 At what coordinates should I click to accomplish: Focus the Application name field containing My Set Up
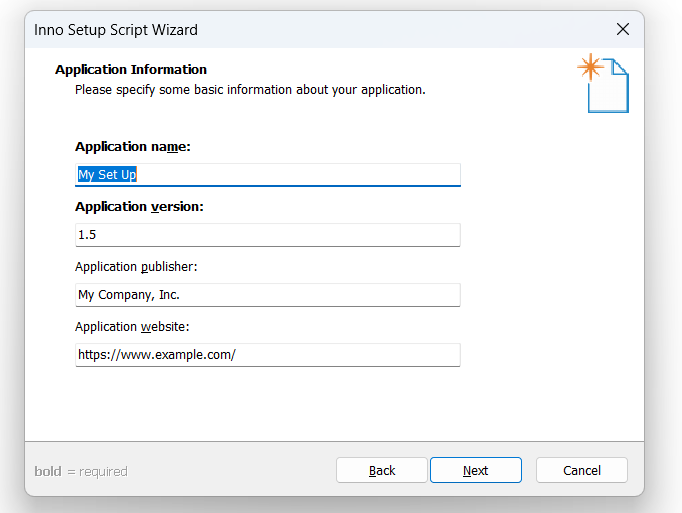(x=267, y=174)
